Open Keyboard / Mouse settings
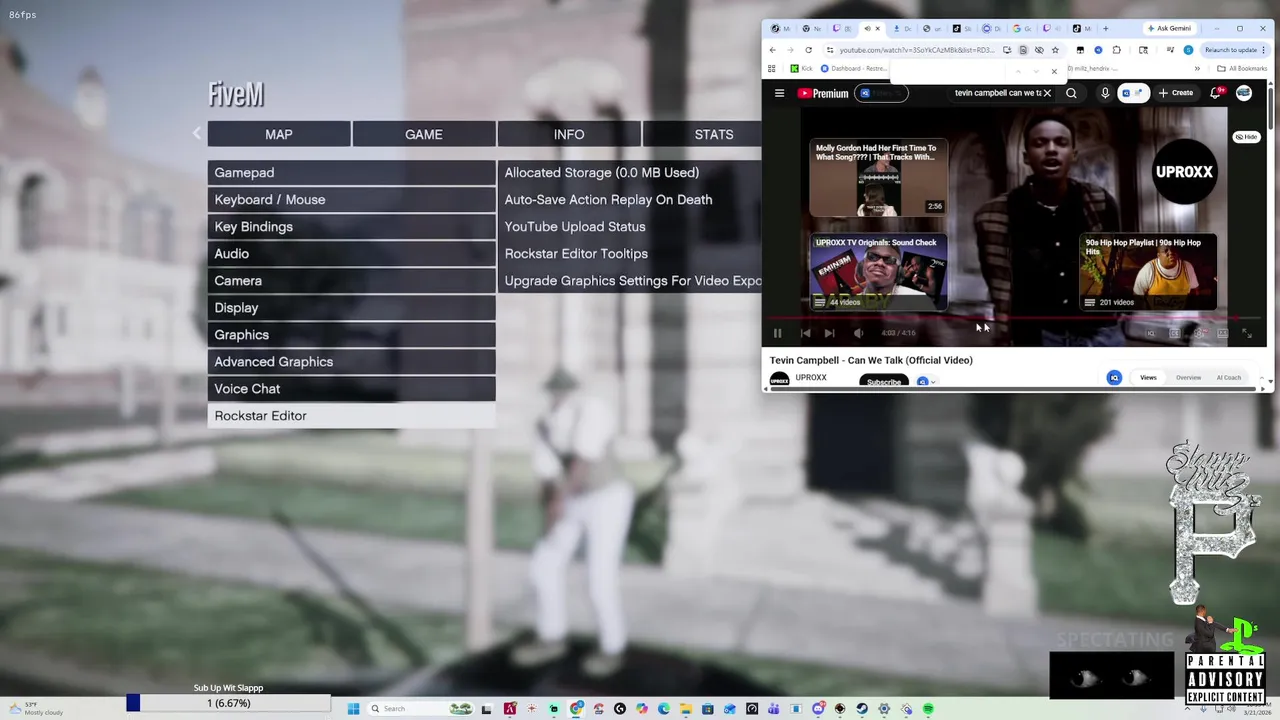Image resolution: width=1280 pixels, height=720 pixels. click(351, 200)
